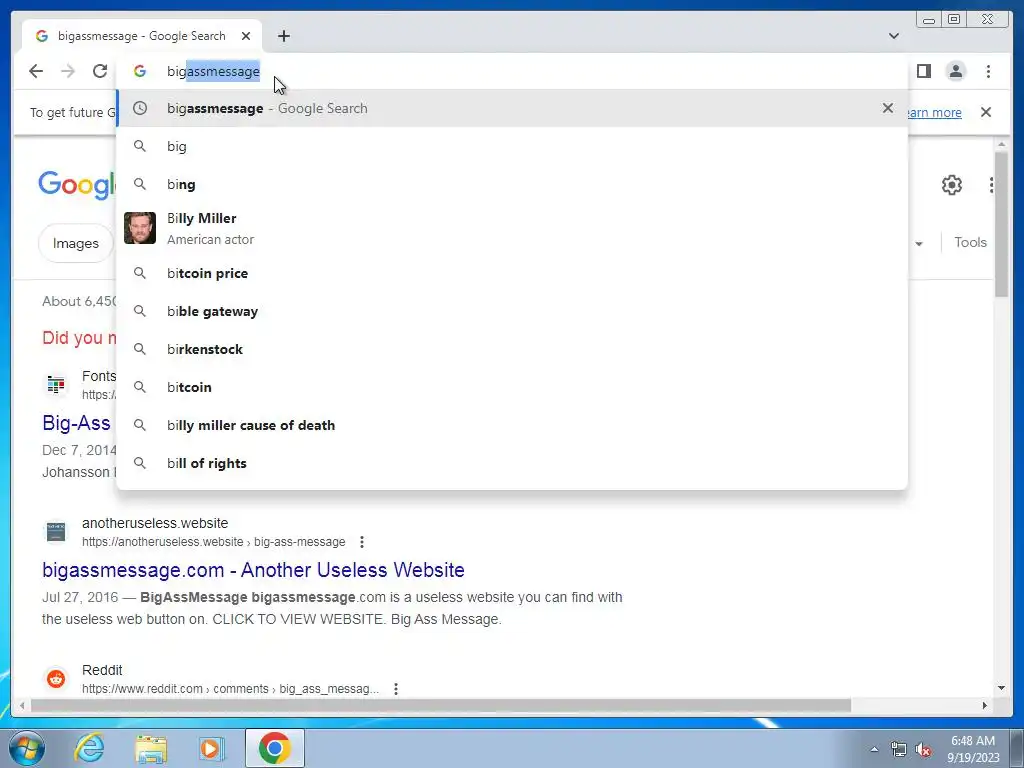Pick the 'birkenstock' suggestion
Image resolution: width=1024 pixels, height=768 pixels.
pos(512,349)
